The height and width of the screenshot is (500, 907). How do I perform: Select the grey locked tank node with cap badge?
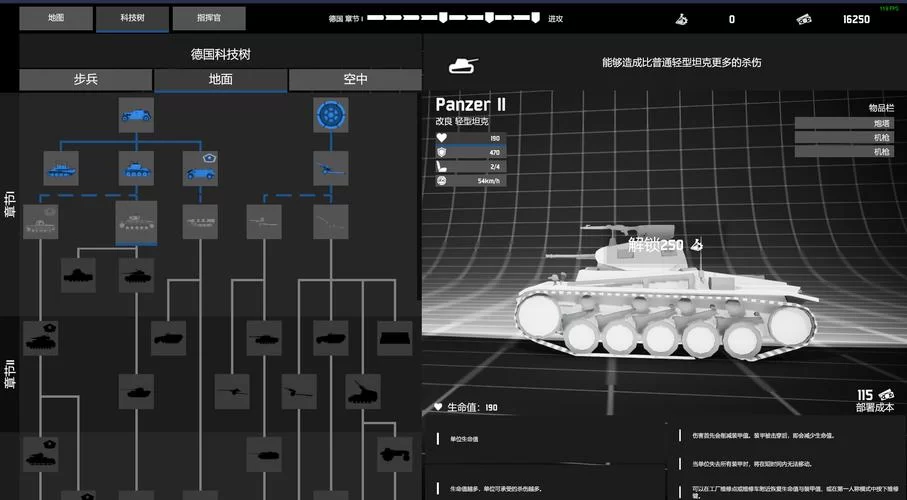coord(40,222)
